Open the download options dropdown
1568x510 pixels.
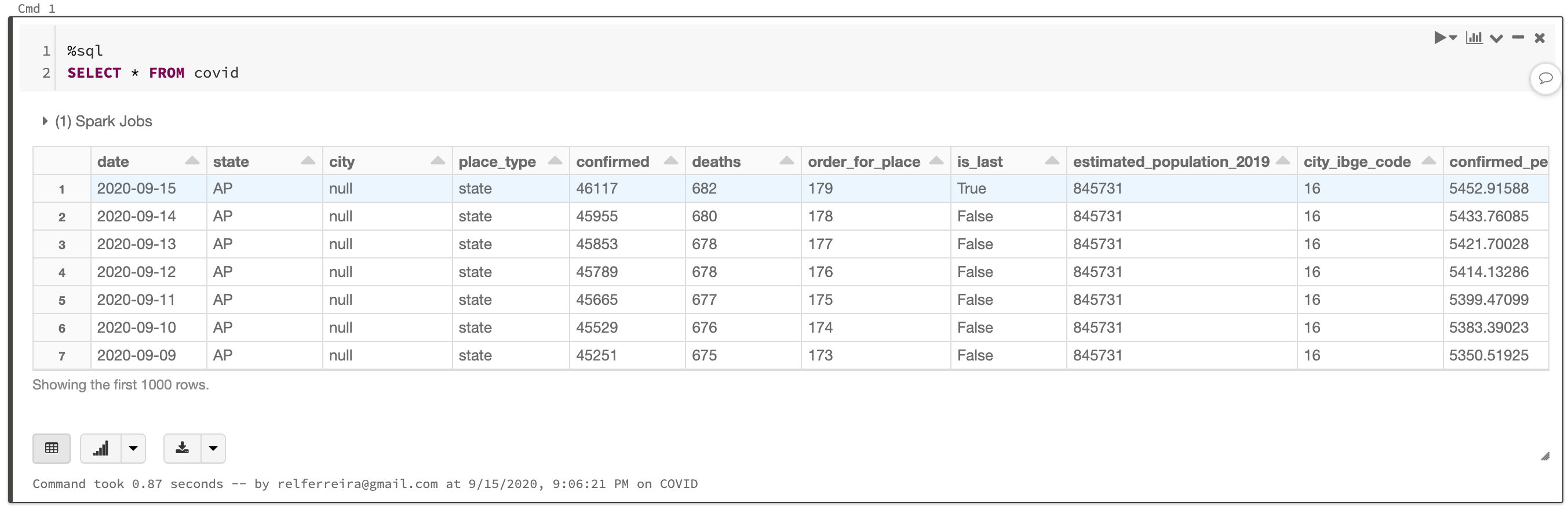[213, 449]
